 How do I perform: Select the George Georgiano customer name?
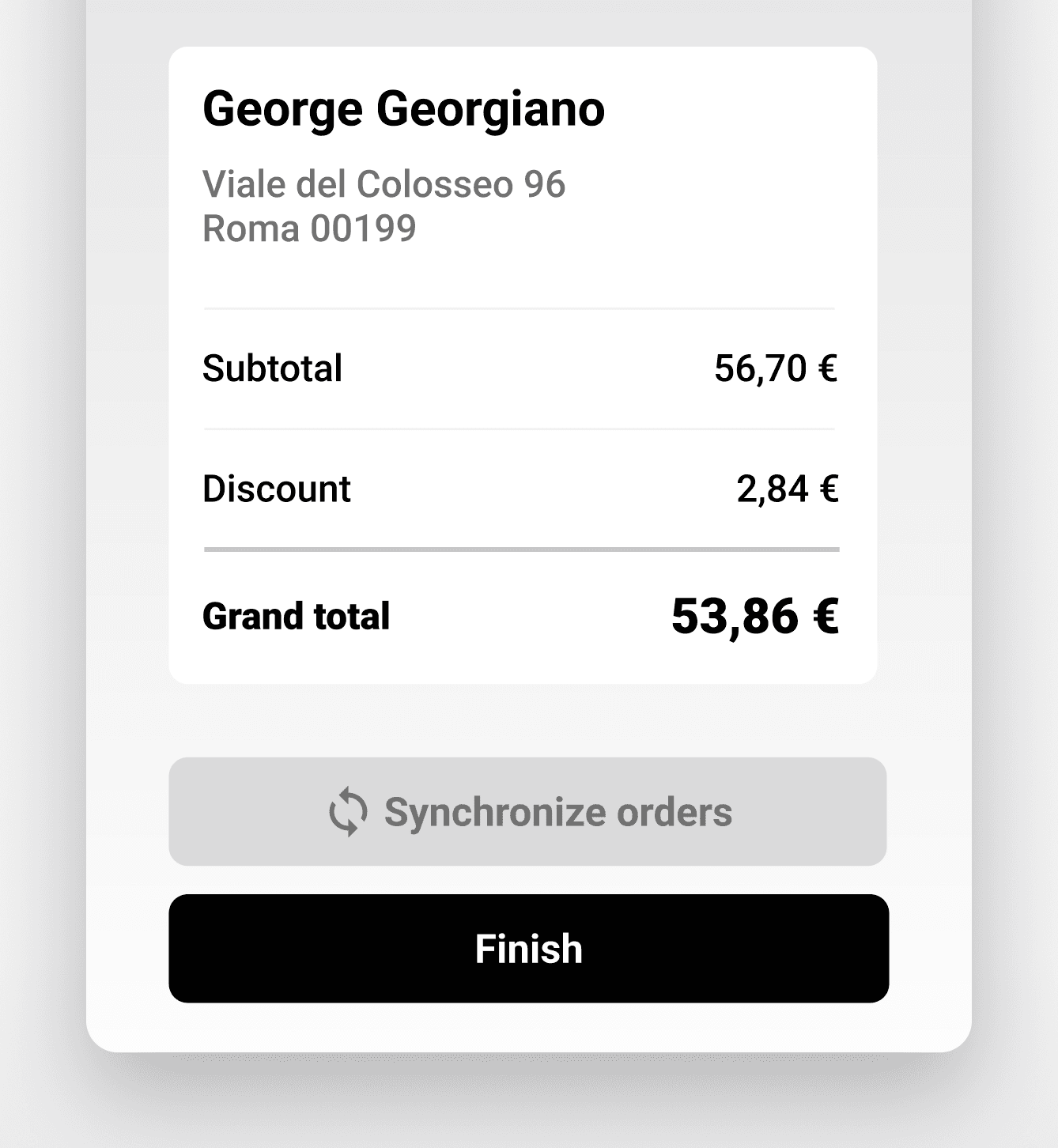[404, 109]
